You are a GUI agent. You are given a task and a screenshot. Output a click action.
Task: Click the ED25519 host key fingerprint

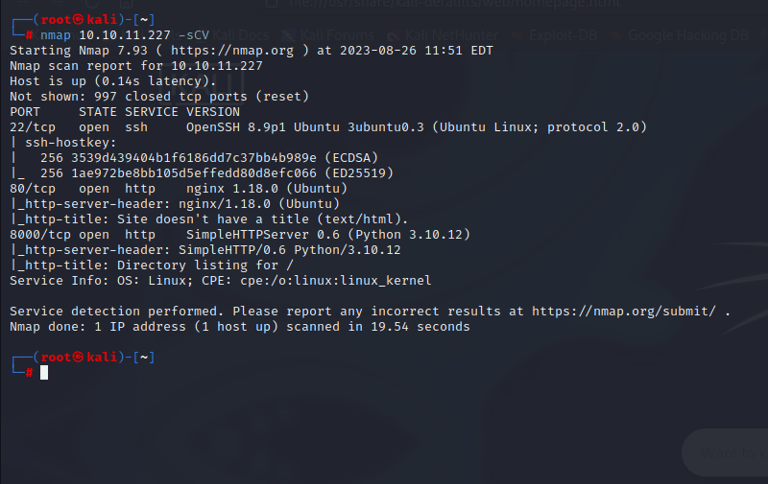tap(190, 173)
